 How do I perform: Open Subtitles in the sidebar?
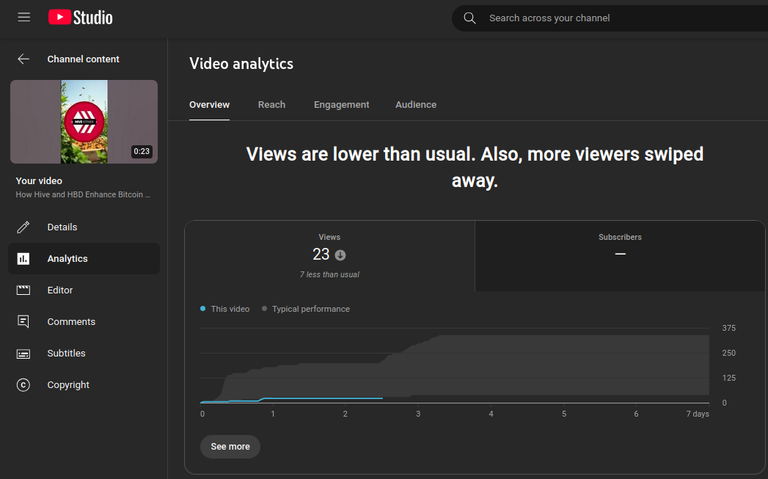pyautogui.click(x=84, y=354)
